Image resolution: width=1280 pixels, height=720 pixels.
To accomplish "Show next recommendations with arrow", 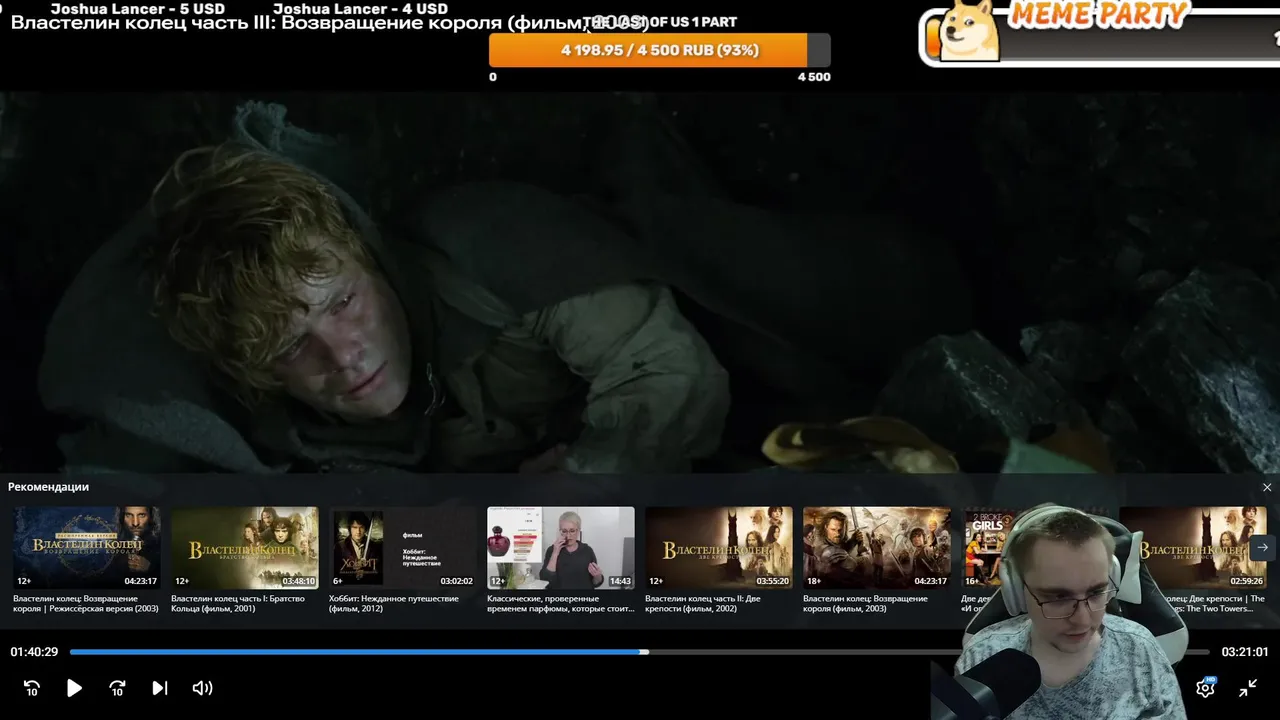I will tap(1262, 547).
